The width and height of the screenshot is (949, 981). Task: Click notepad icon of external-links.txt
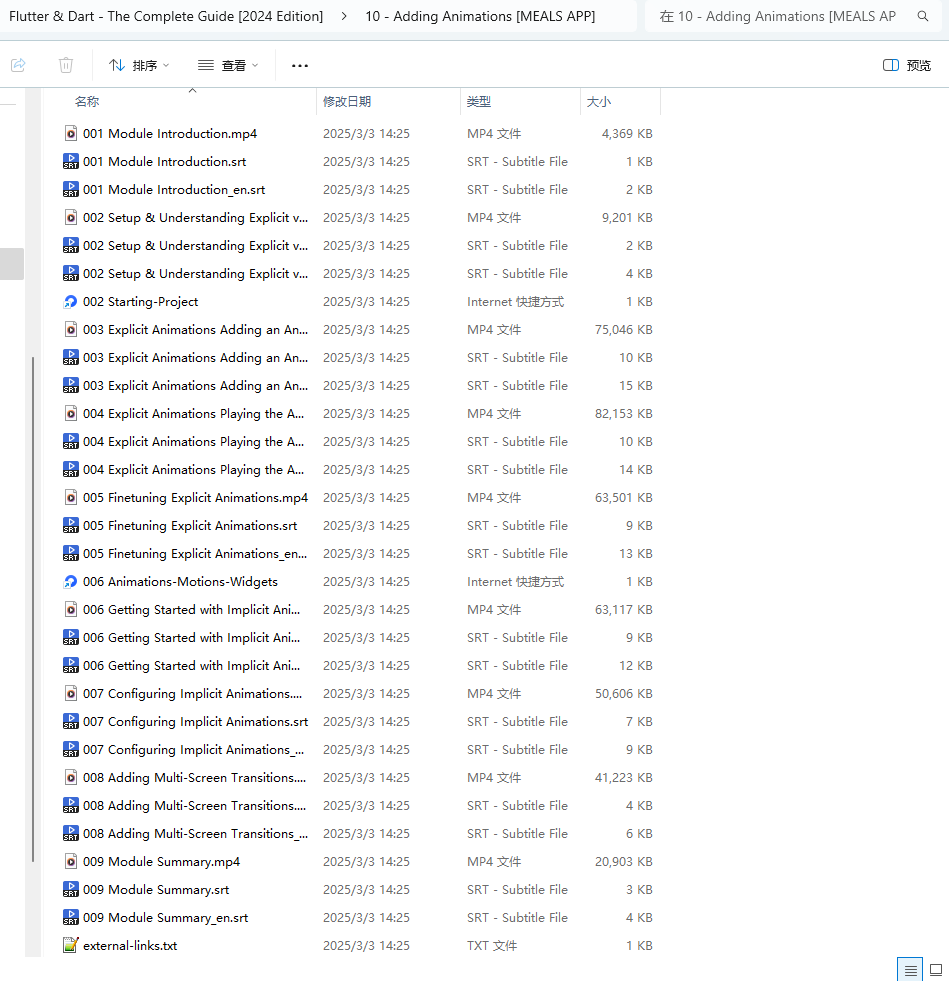[71, 945]
